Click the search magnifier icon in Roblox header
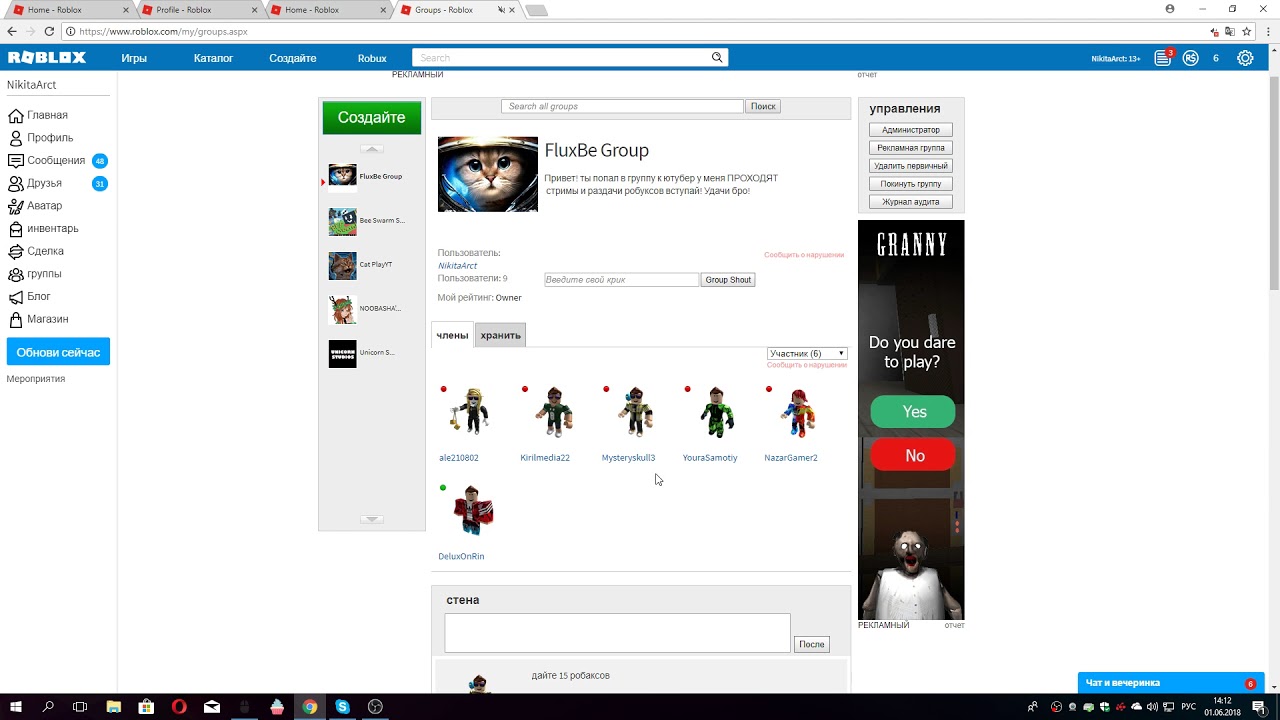Image resolution: width=1280 pixels, height=720 pixels. pos(717,58)
